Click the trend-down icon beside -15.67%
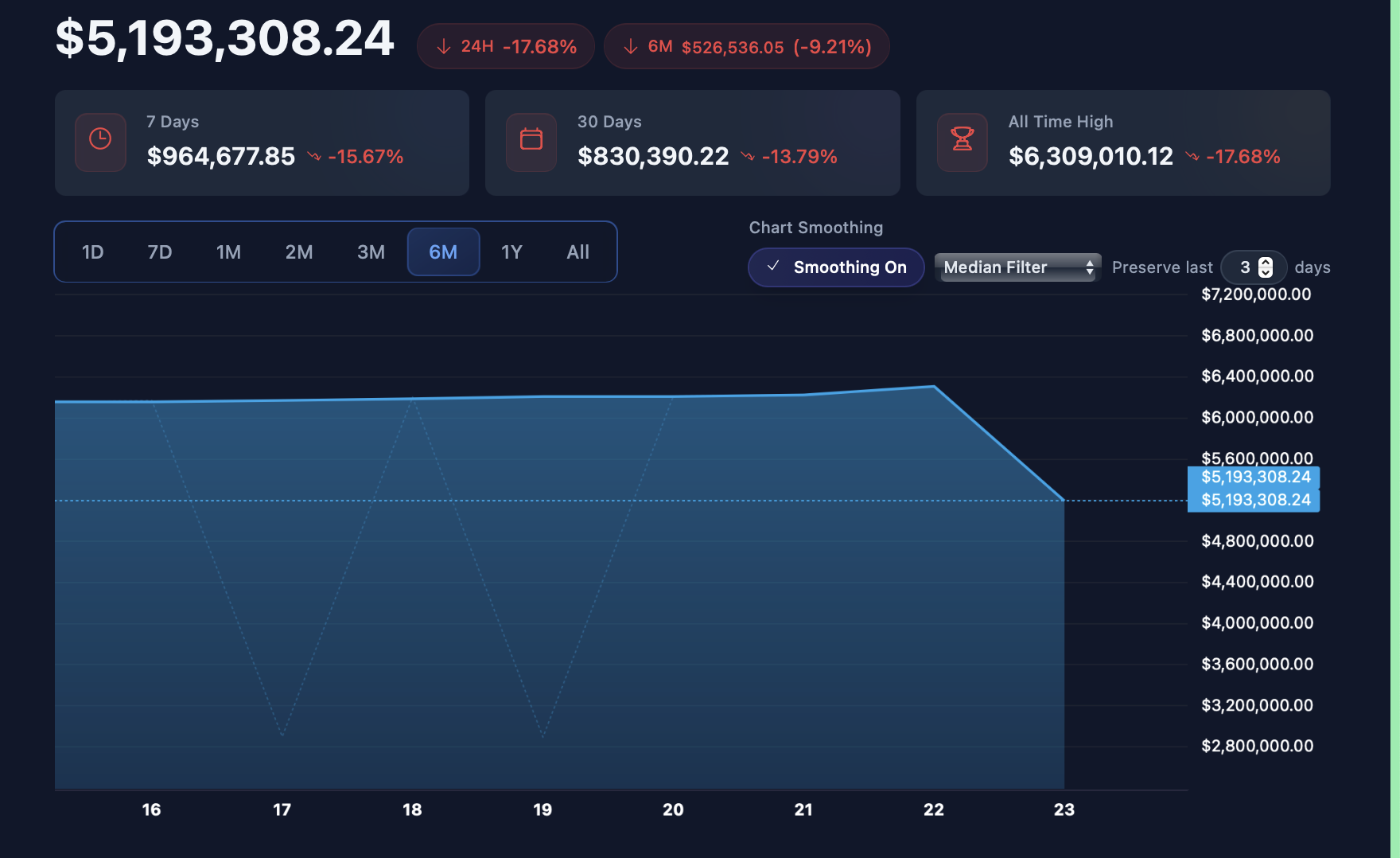The width and height of the screenshot is (1400, 858). click(314, 157)
